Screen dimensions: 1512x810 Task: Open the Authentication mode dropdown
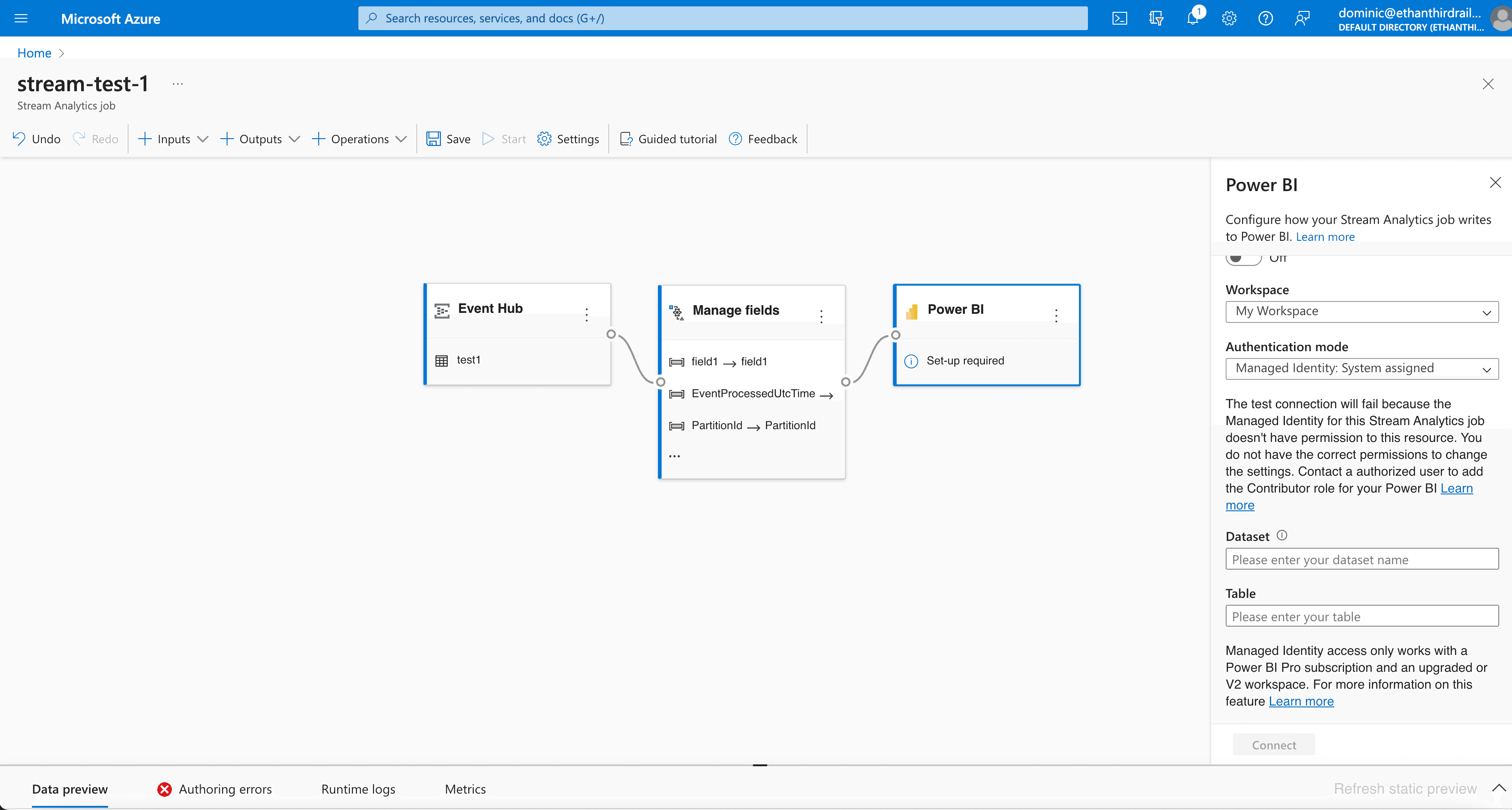pos(1362,368)
